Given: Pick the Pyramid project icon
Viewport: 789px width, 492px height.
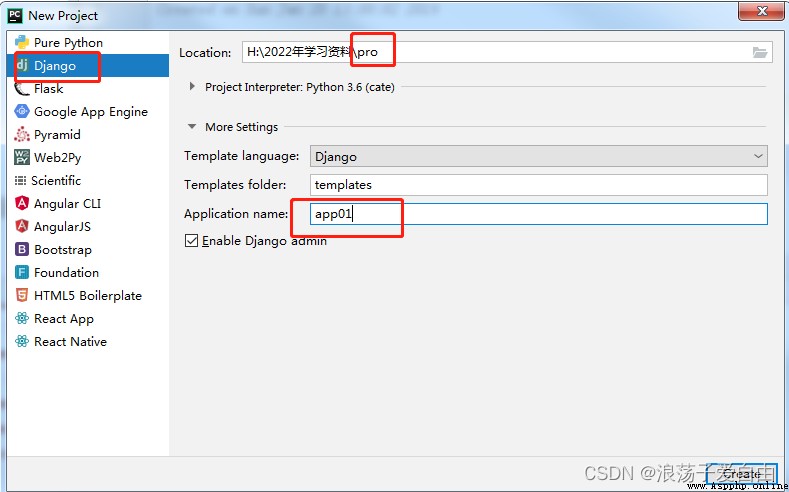Looking at the screenshot, I should click(x=22, y=134).
